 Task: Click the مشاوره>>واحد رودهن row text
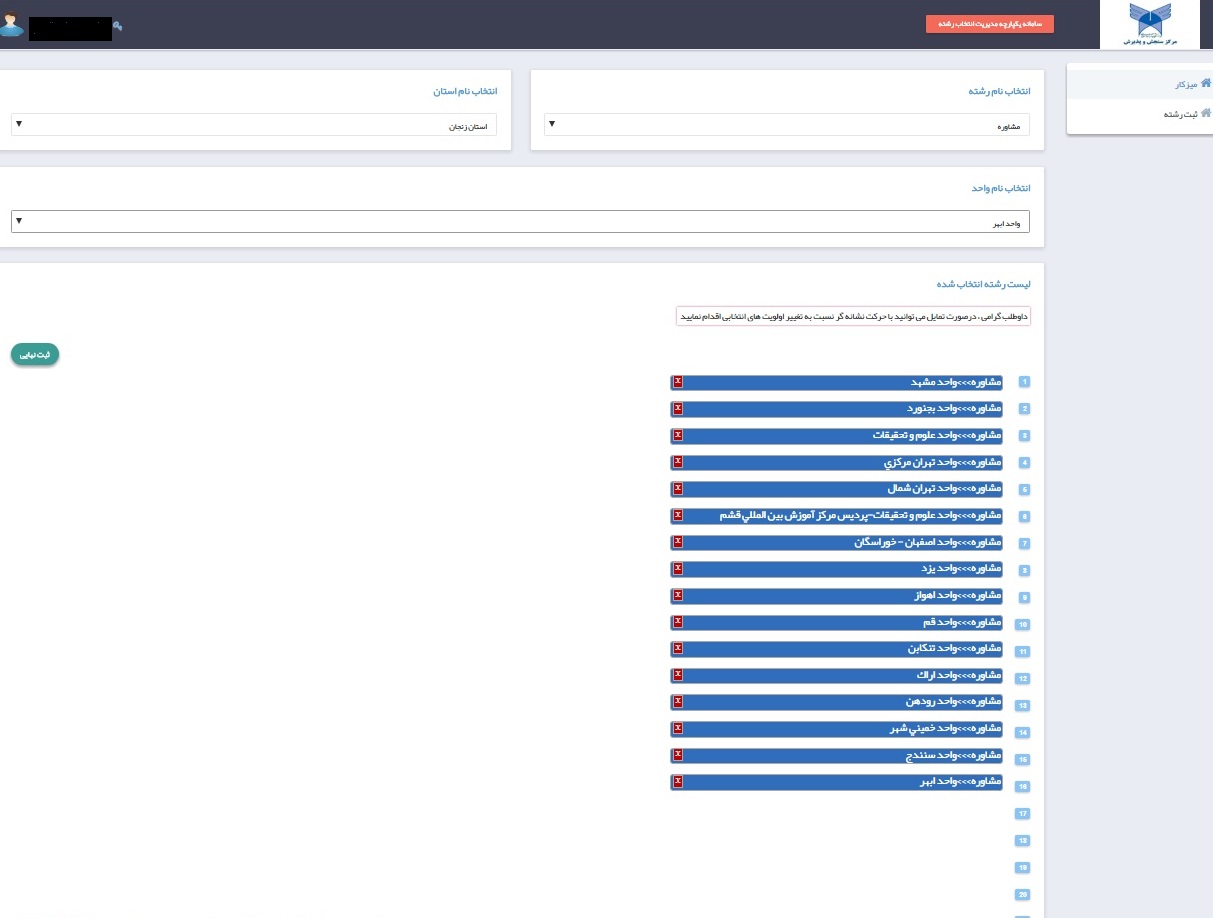(x=955, y=702)
